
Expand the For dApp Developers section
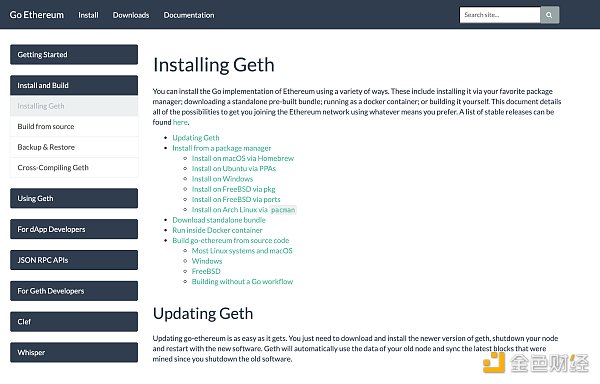(x=74, y=229)
